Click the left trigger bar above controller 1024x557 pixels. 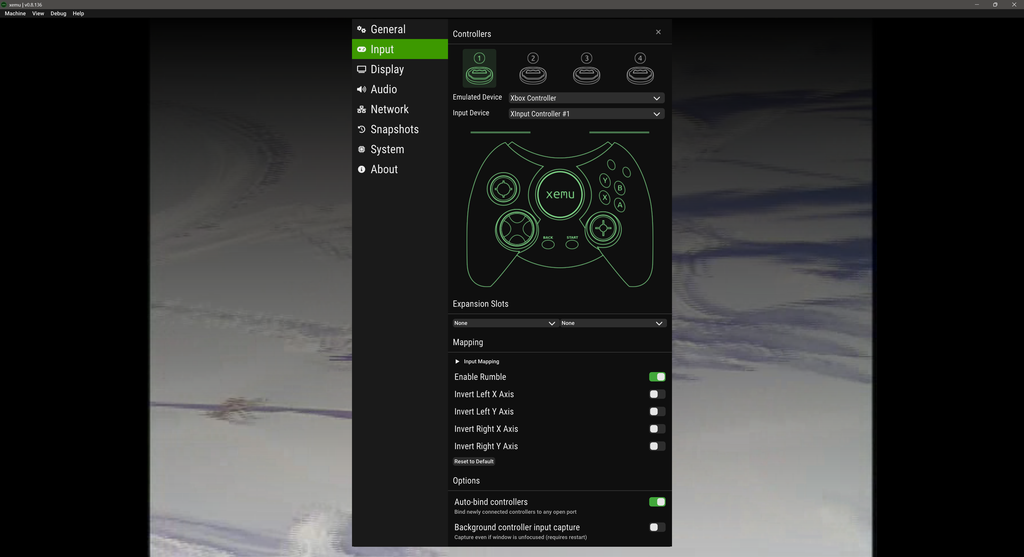(x=500, y=133)
